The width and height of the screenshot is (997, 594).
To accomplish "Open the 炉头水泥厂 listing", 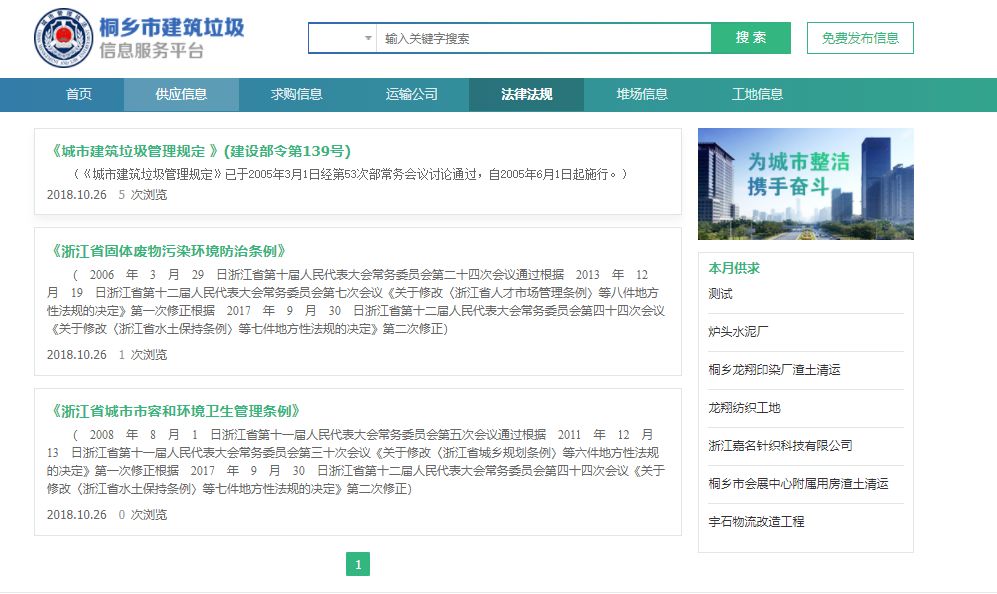I will click(x=738, y=331).
